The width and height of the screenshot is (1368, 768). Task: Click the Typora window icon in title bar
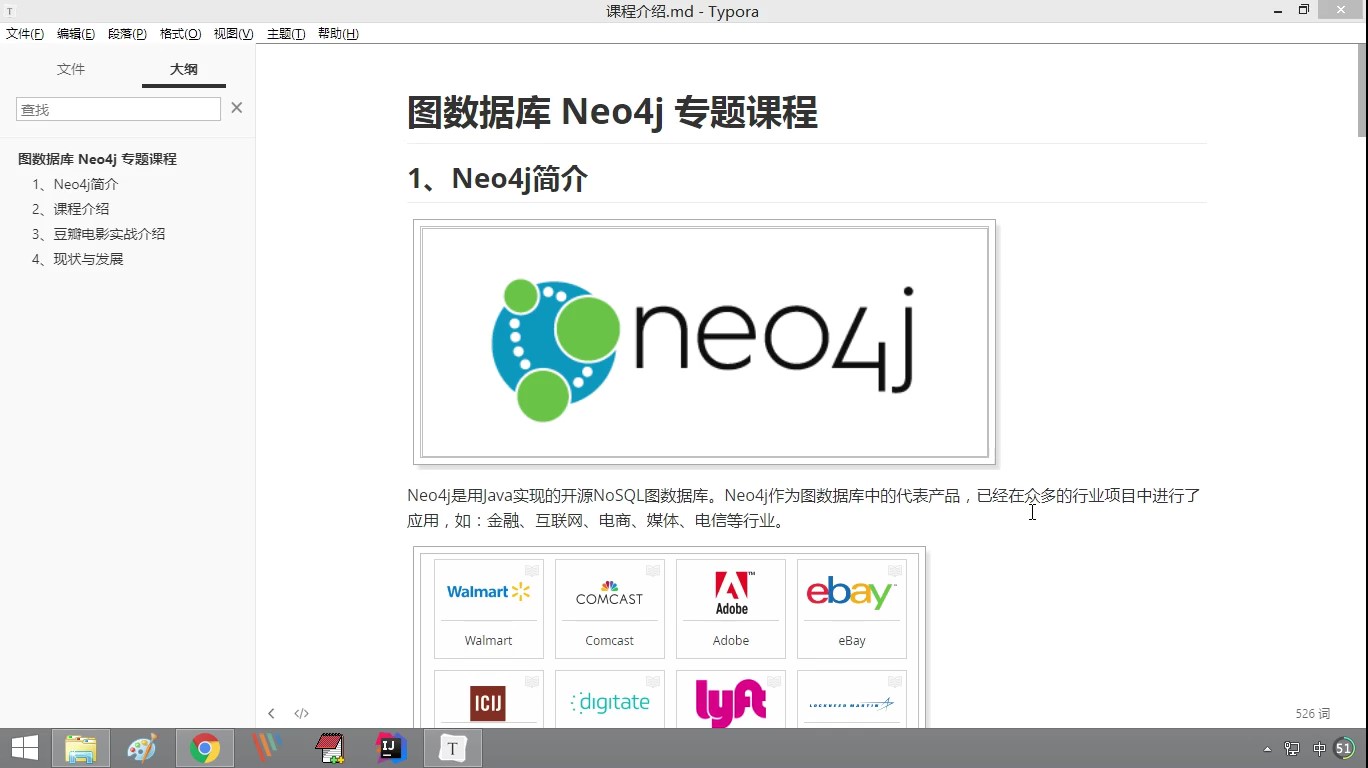click(x=10, y=11)
